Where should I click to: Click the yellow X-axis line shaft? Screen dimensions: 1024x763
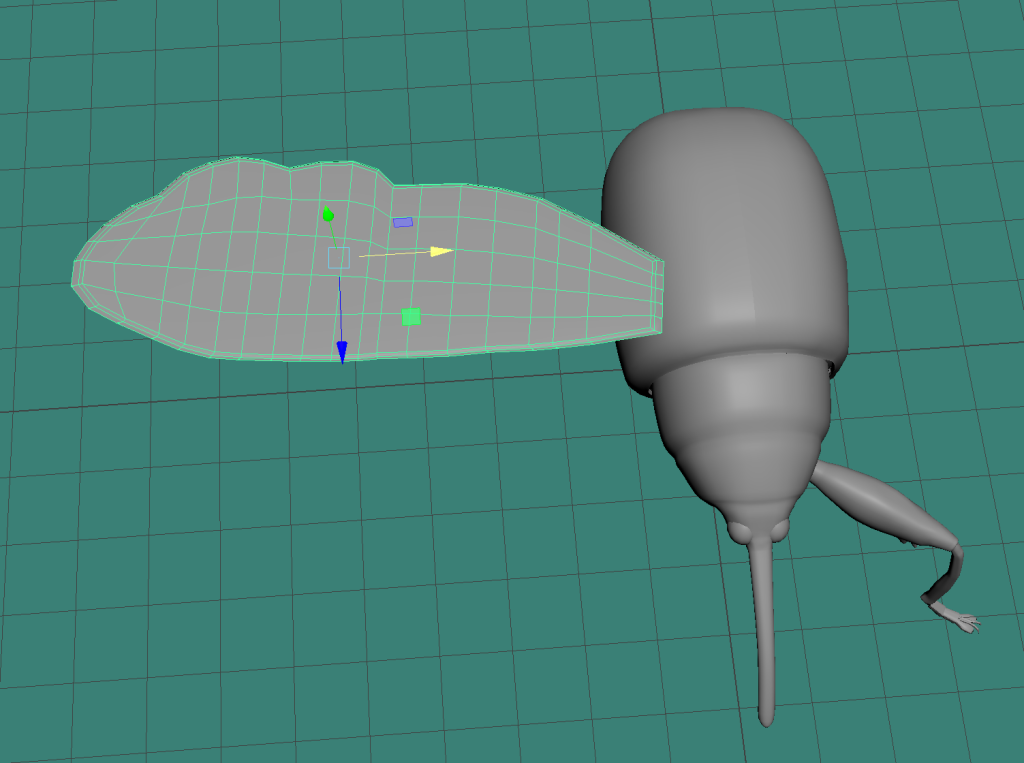pos(395,254)
